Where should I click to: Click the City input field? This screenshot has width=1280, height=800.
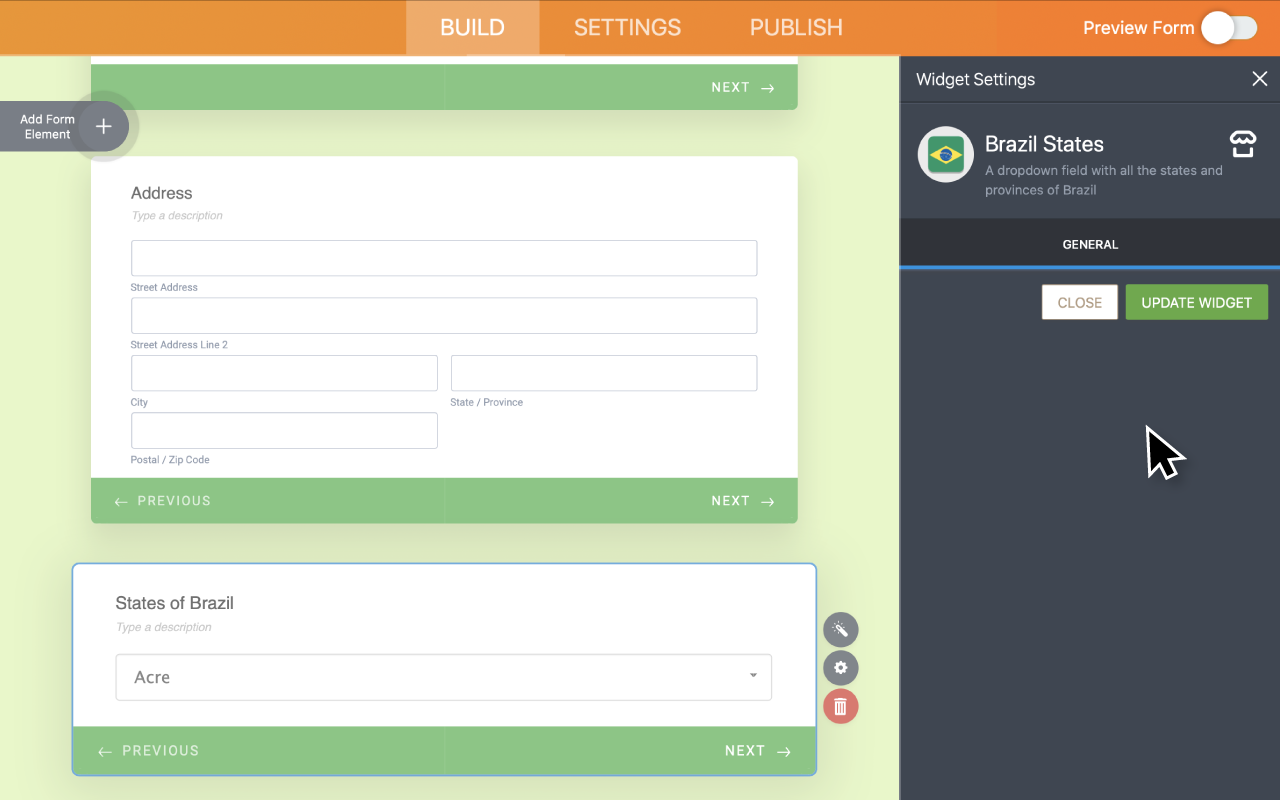(x=283, y=372)
